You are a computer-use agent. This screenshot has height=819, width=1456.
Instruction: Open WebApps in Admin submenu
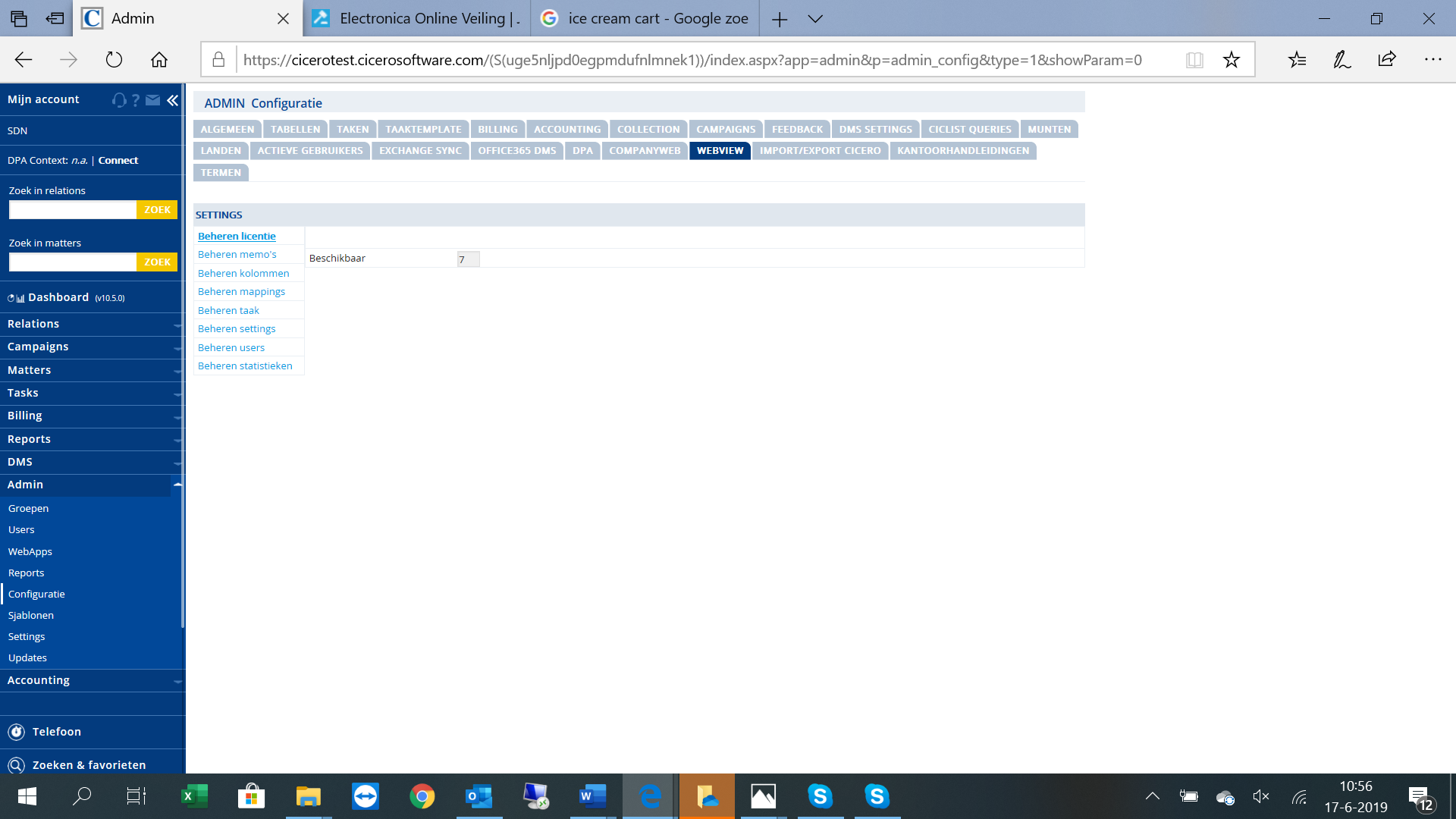tap(30, 552)
